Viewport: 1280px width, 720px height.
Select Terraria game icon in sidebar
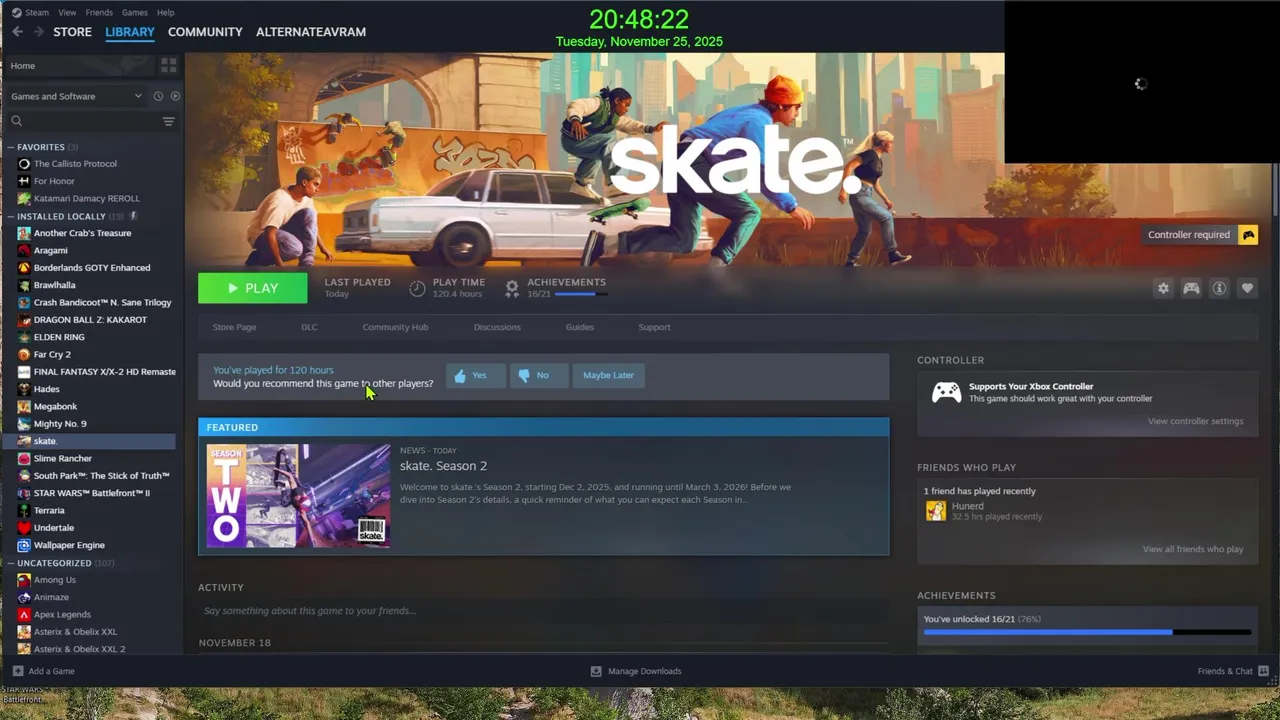click(24, 510)
